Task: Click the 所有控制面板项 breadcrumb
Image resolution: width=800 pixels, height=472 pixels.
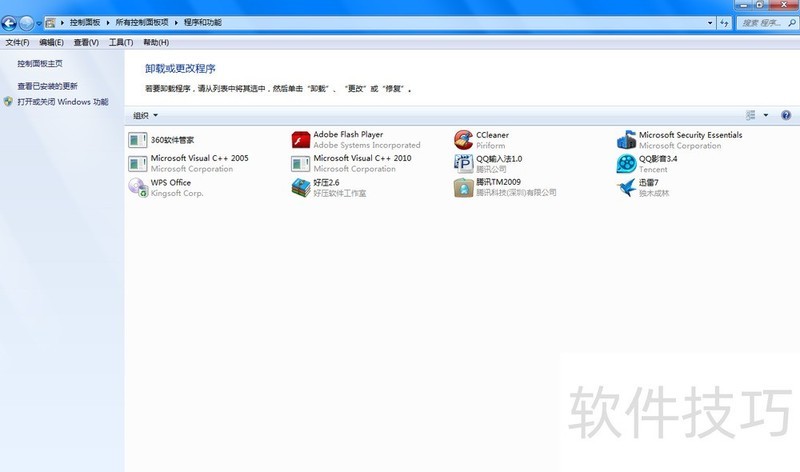Action: pyautogui.click(x=142, y=22)
